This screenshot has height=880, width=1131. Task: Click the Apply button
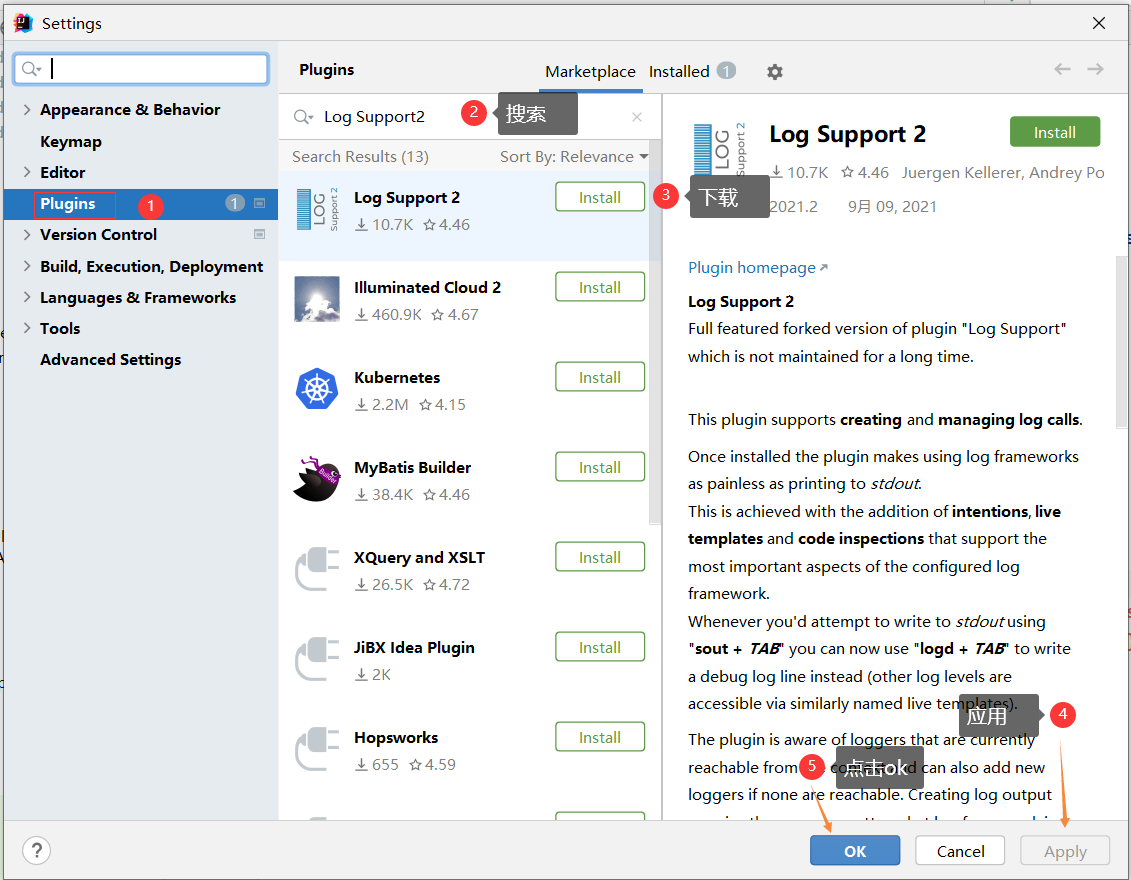pos(1065,850)
